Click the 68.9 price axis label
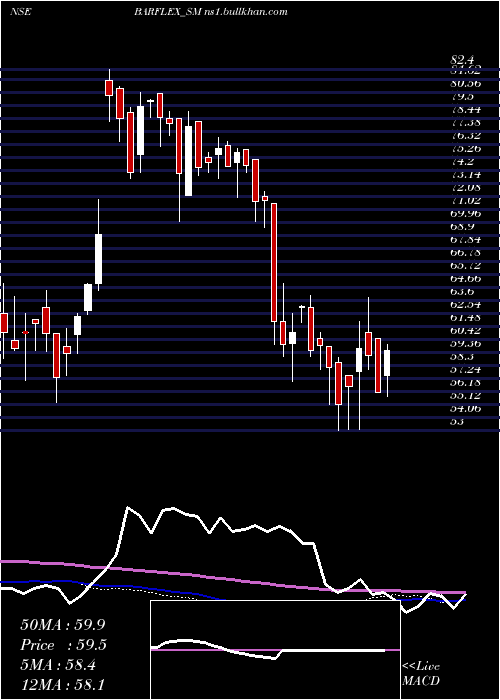Image resolution: width=500 pixels, height=700 pixels. (x=462, y=226)
